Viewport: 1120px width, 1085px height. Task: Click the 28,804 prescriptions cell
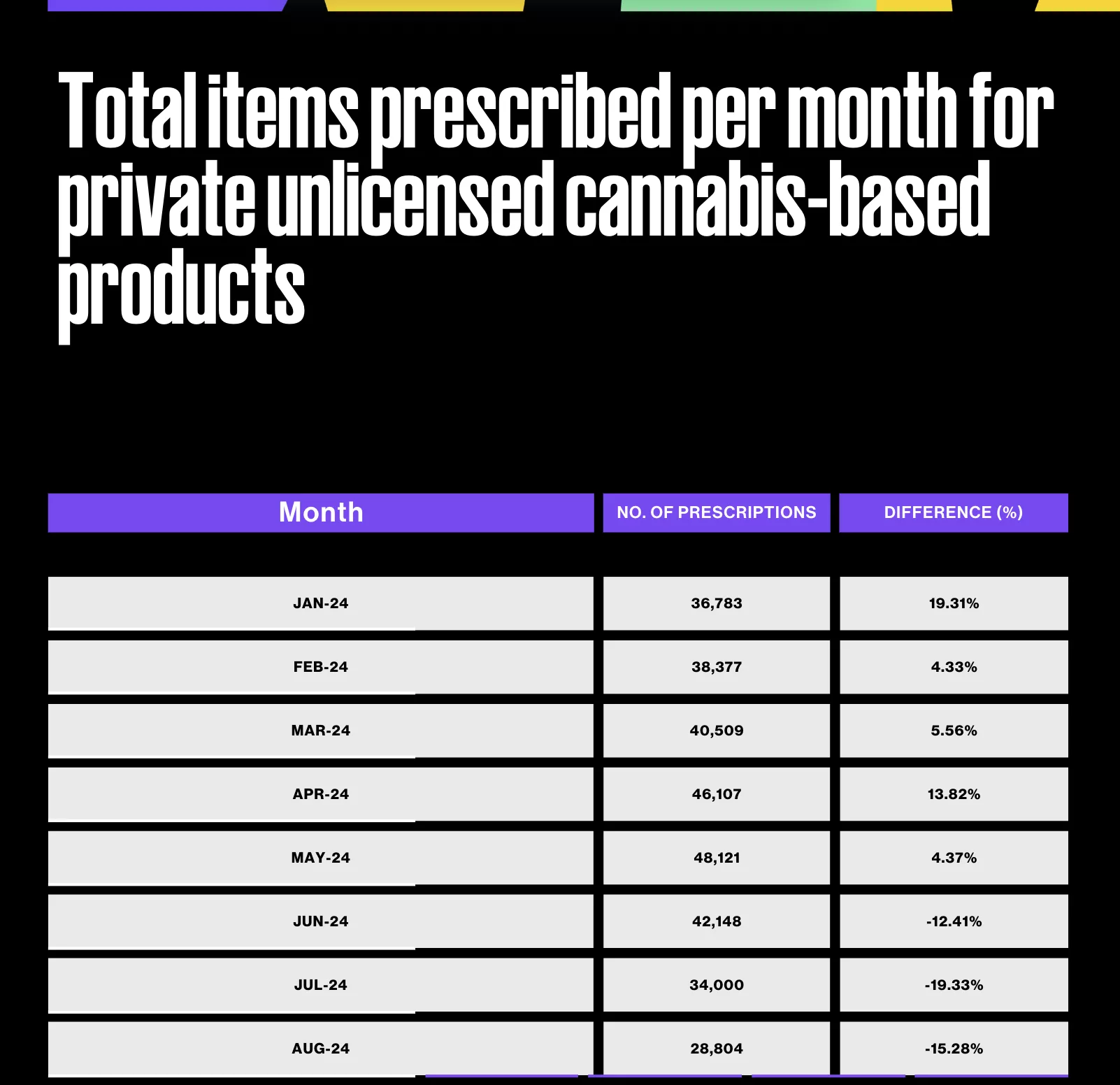click(717, 1049)
